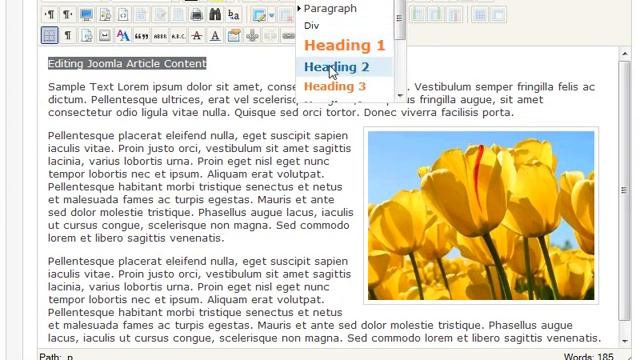Screen dimensions: 640x360
Task: Apply strikethrough deletion formatting
Action: [197, 36]
